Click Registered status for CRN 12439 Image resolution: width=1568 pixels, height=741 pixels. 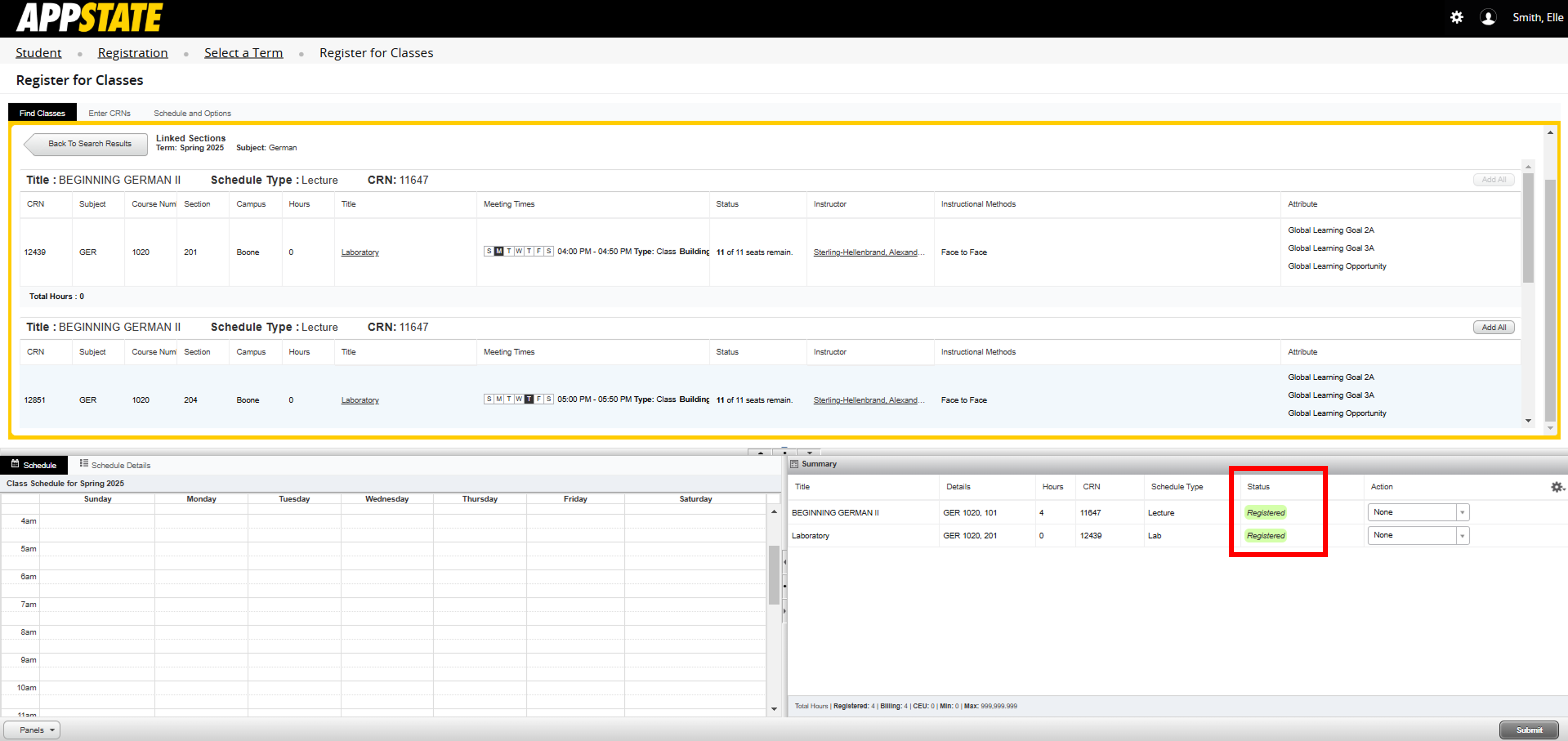[x=1265, y=536]
